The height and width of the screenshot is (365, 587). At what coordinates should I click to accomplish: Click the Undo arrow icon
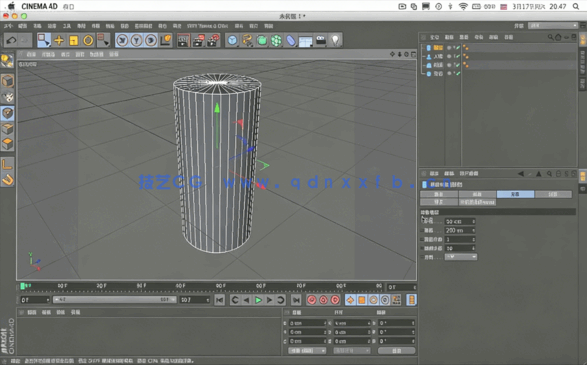pos(11,40)
